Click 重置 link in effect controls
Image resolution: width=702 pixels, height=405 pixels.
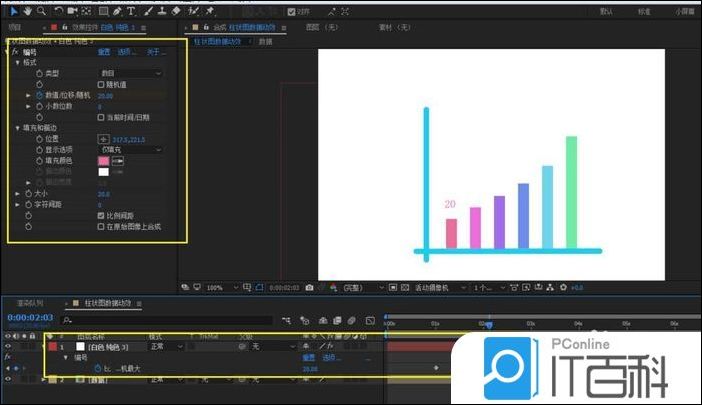pos(104,52)
